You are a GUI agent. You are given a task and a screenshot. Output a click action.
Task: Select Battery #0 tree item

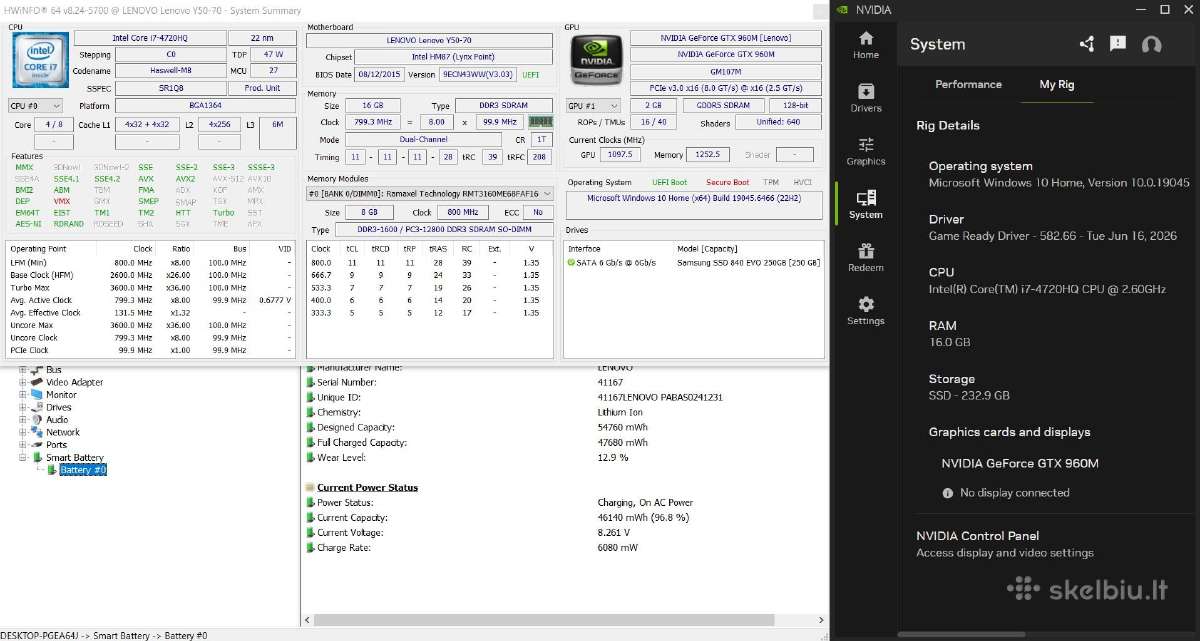(x=83, y=470)
